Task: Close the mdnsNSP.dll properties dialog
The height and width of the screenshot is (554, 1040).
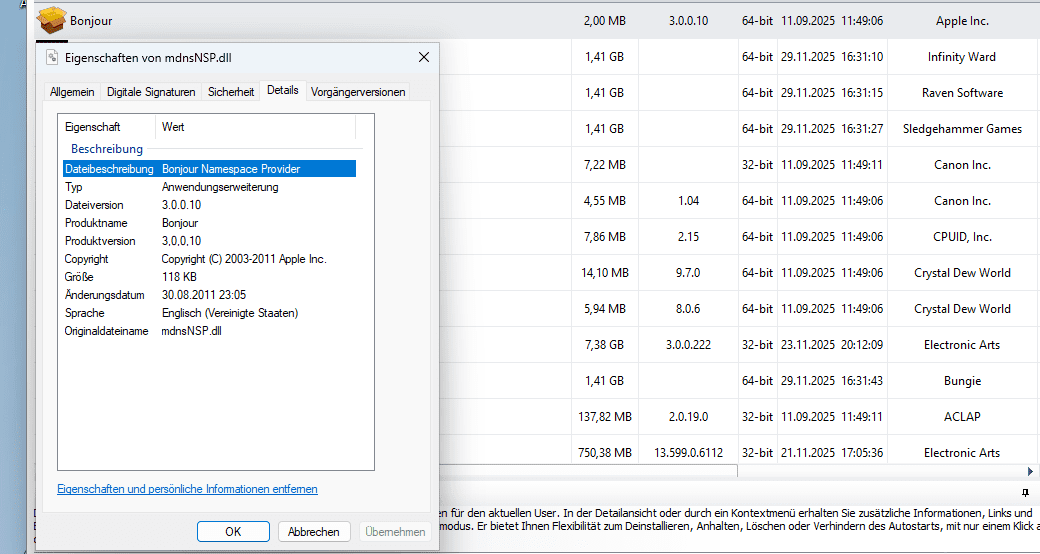Action: coord(424,57)
